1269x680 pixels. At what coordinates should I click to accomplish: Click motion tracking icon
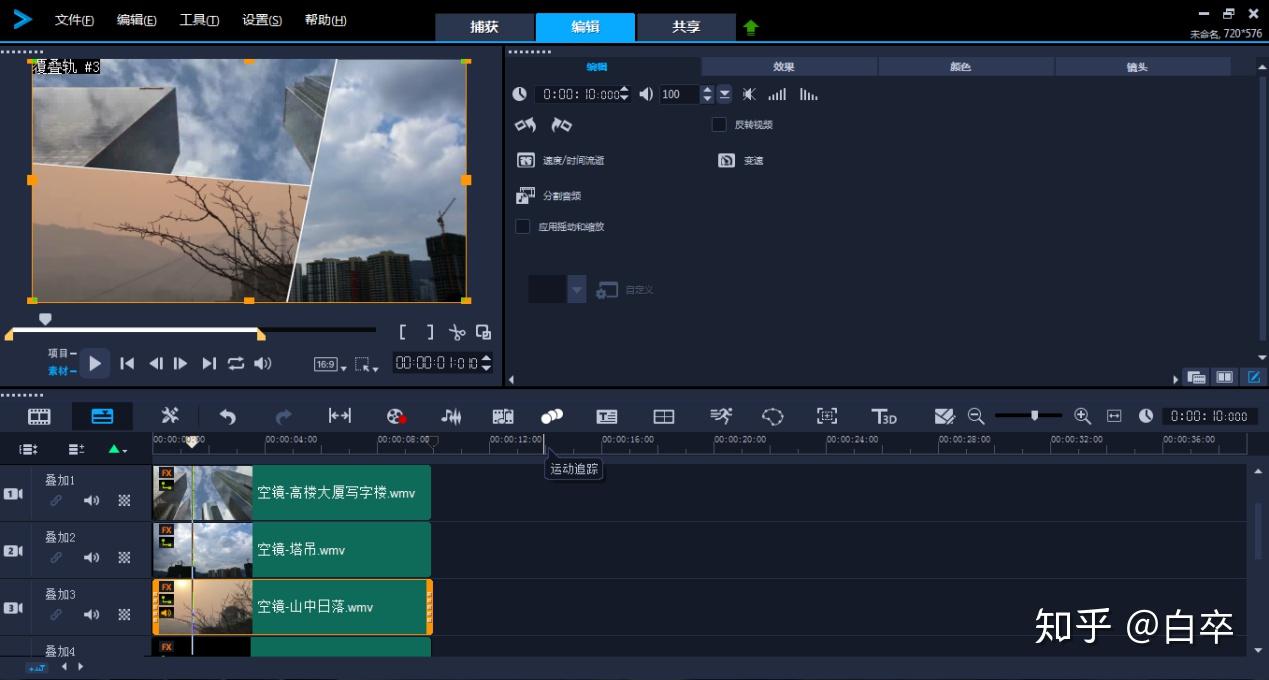pos(552,416)
